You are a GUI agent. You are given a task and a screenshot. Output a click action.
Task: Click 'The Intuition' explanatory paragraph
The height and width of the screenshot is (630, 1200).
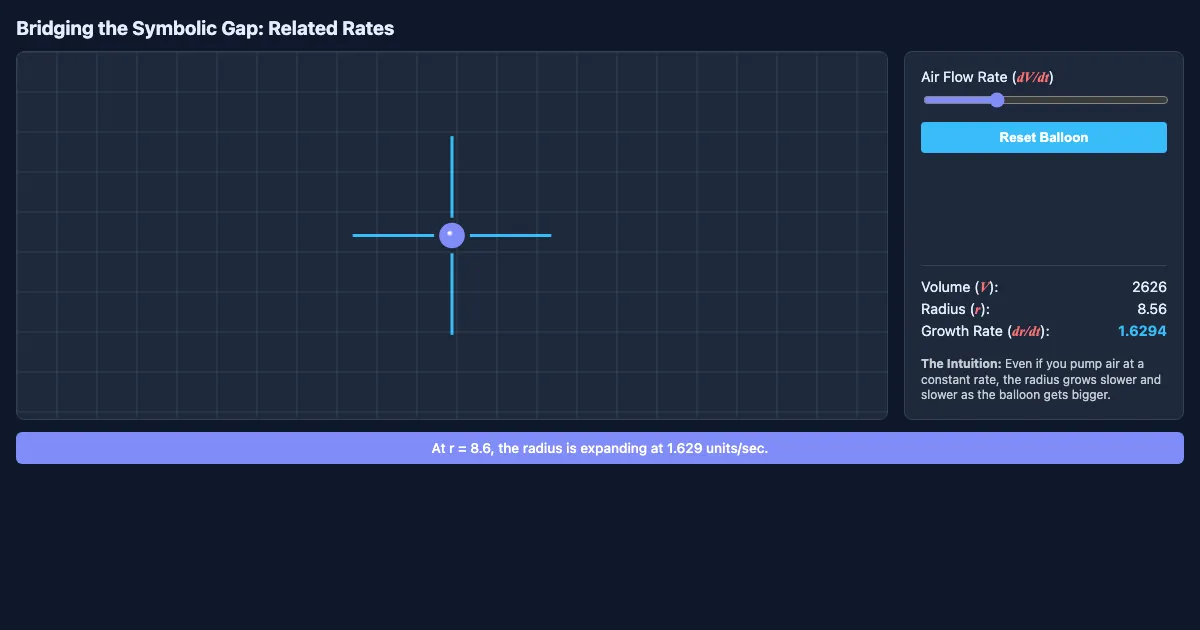coord(1042,379)
